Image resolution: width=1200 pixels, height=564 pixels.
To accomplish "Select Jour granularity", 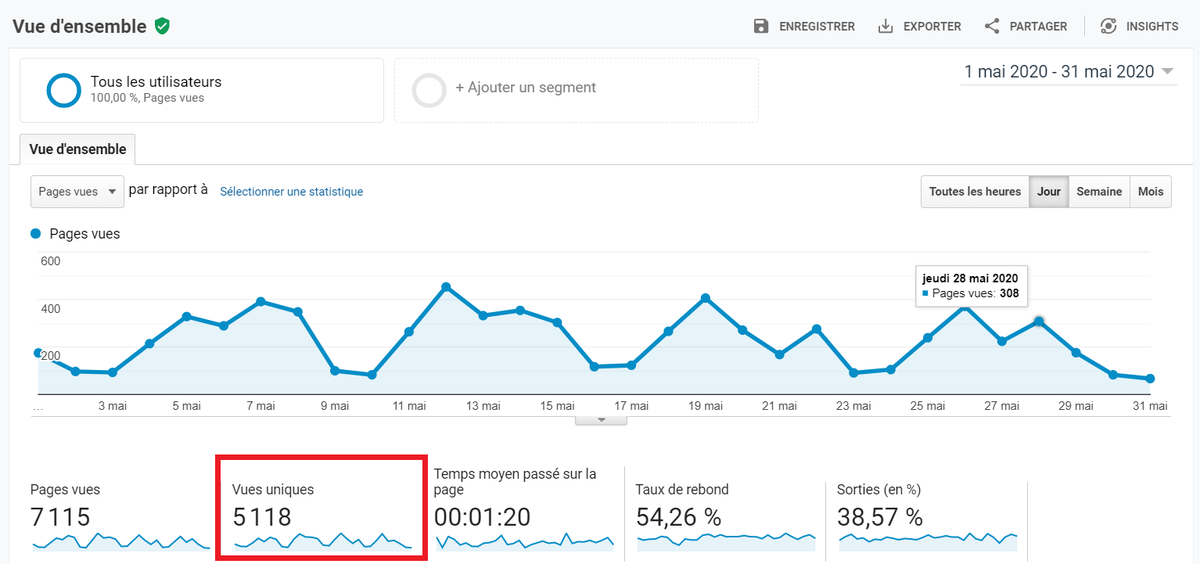I will (x=1049, y=192).
